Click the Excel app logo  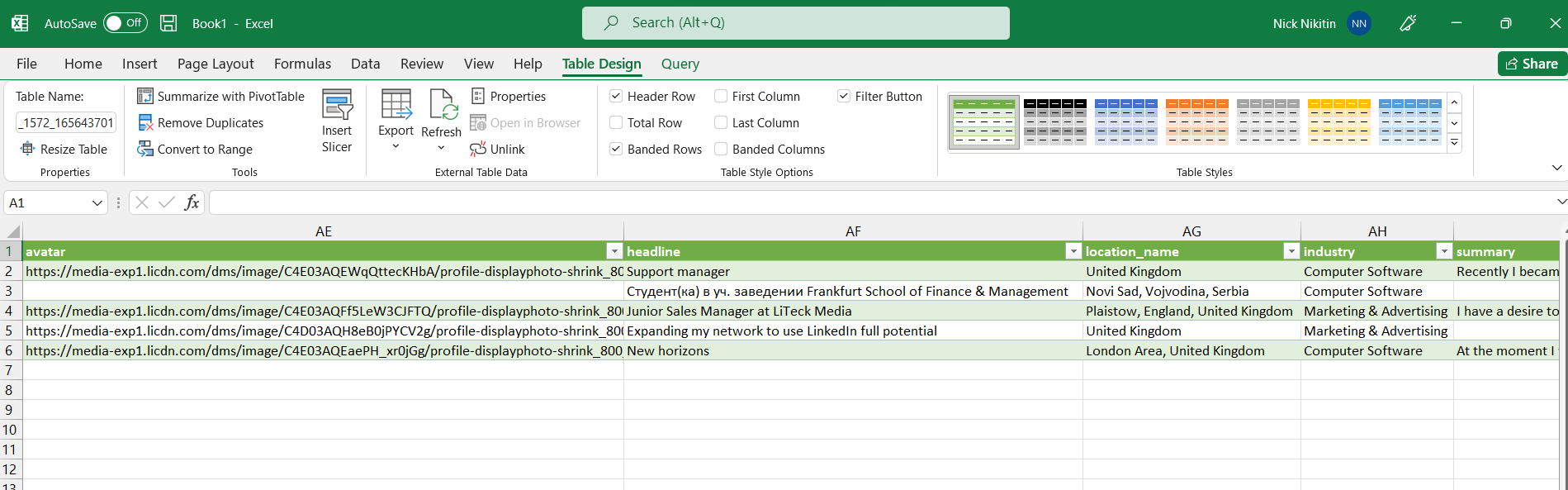point(20,23)
